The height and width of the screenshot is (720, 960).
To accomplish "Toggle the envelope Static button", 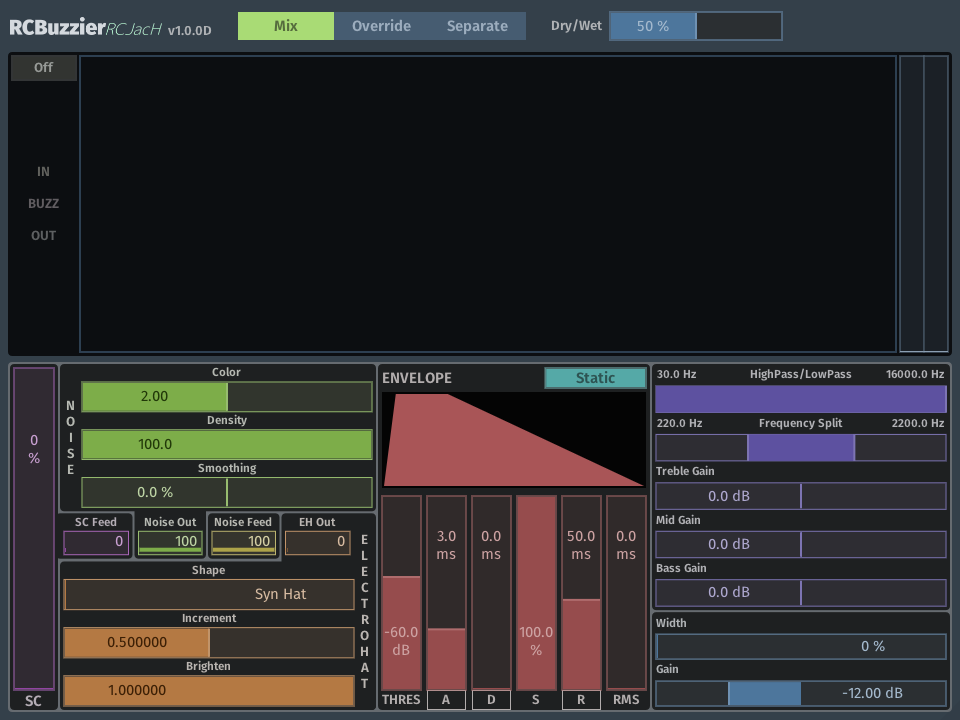I will pos(595,378).
